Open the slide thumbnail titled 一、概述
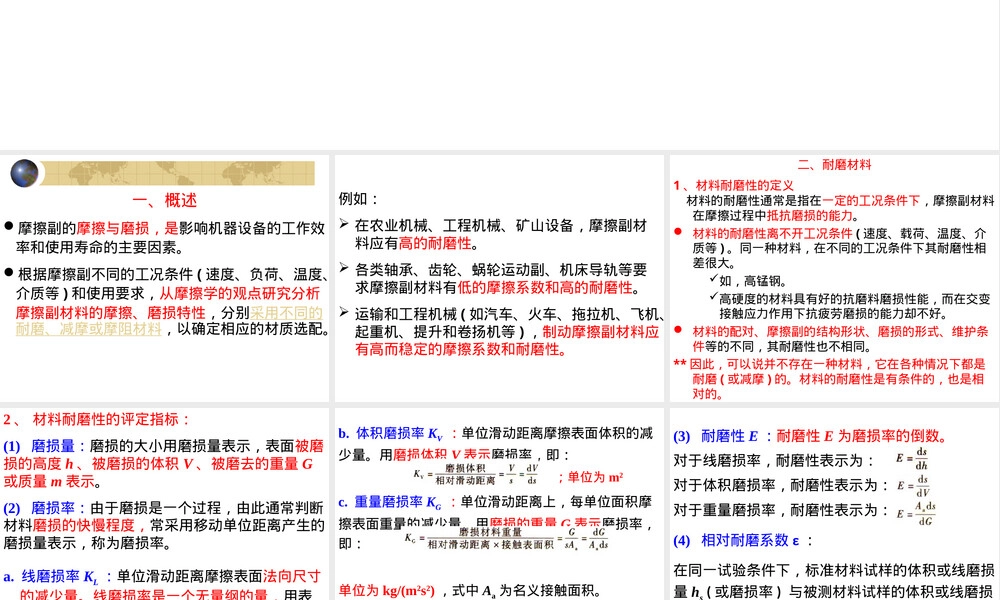Image resolution: width=1000 pixels, height=600 pixels. coord(165,278)
